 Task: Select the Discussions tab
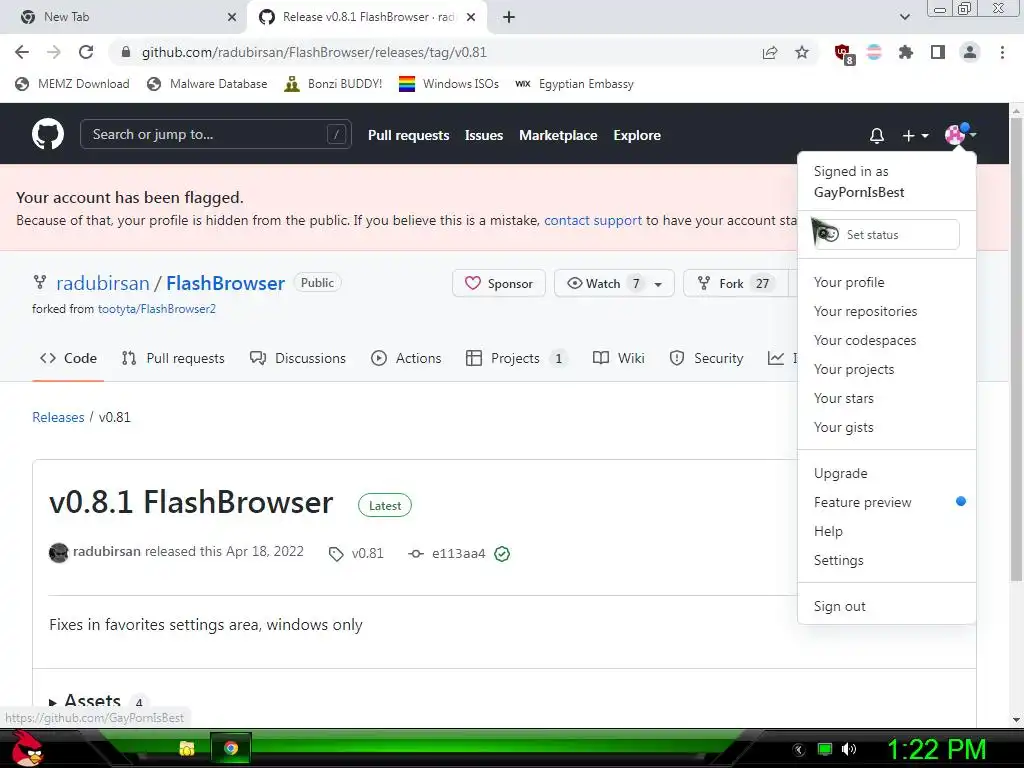click(298, 358)
